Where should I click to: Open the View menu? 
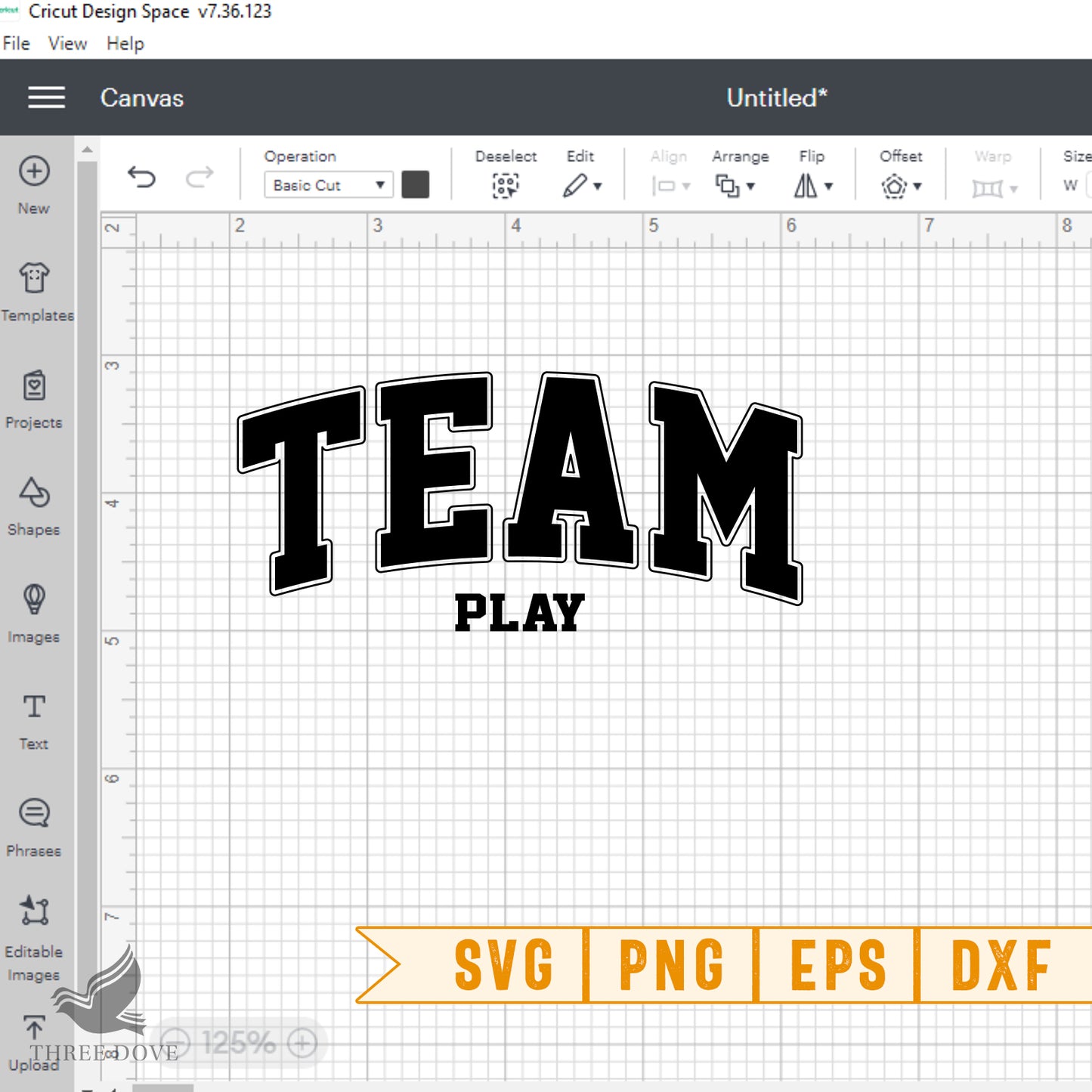pyautogui.click(x=68, y=44)
